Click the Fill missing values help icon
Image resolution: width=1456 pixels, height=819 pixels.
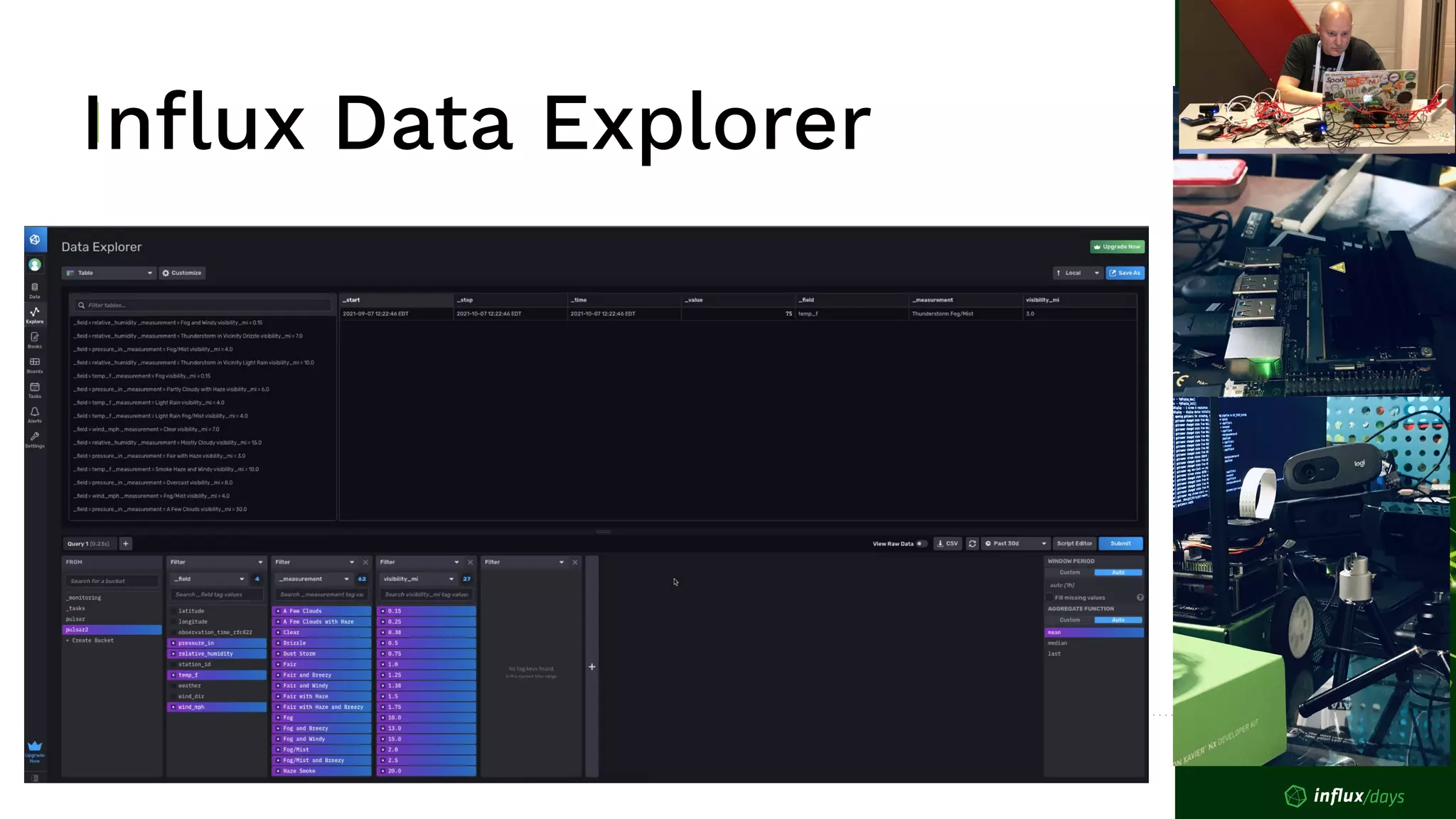coord(1140,597)
